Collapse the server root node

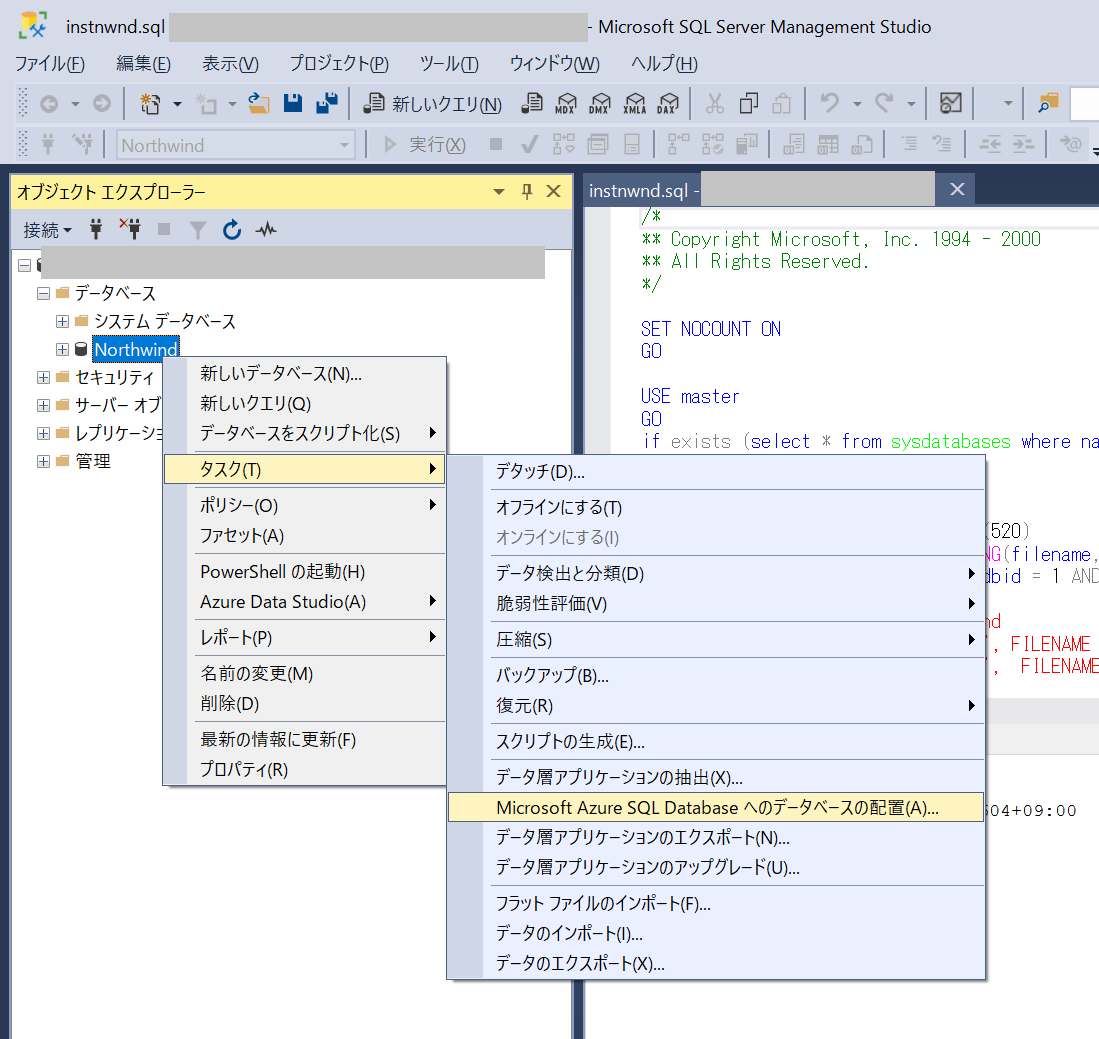pyautogui.click(x=25, y=265)
